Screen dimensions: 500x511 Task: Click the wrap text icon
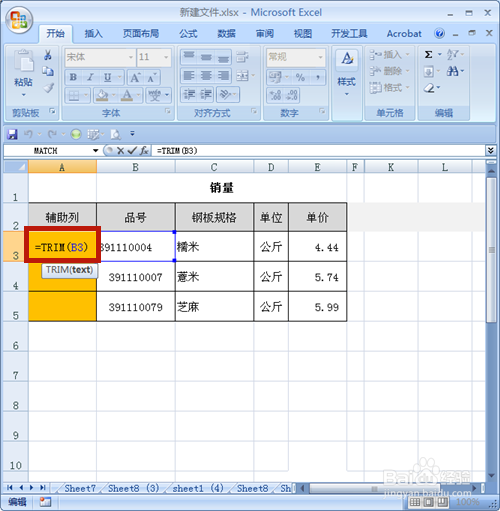coord(242,57)
